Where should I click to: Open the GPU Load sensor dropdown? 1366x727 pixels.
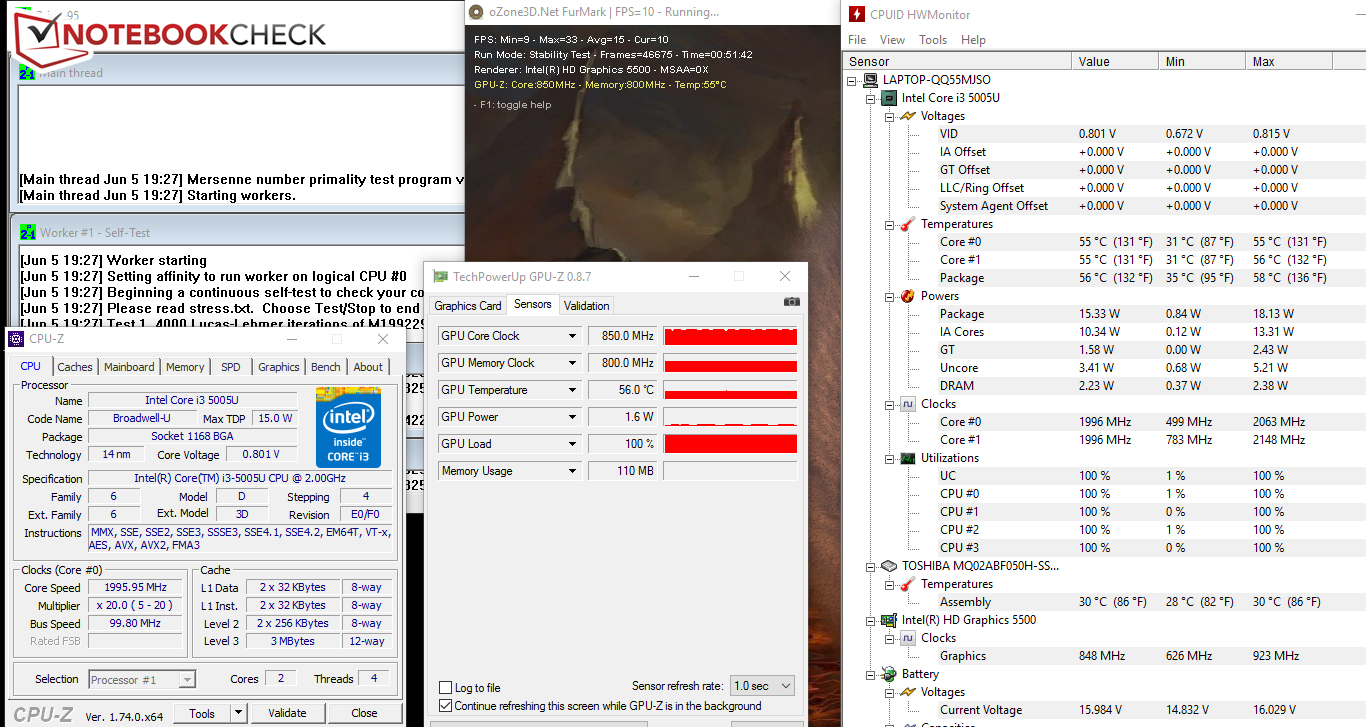click(x=573, y=444)
